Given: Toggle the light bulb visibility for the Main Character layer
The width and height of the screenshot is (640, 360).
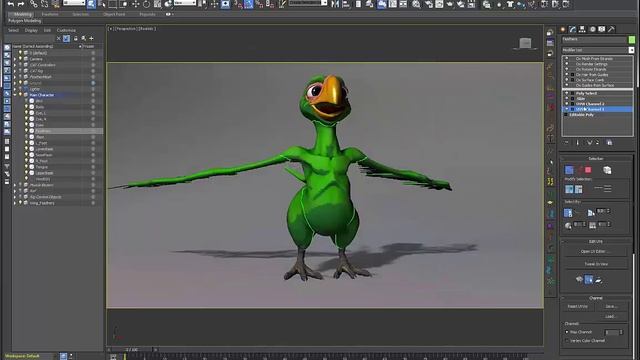Looking at the screenshot, I should click(x=20, y=95).
